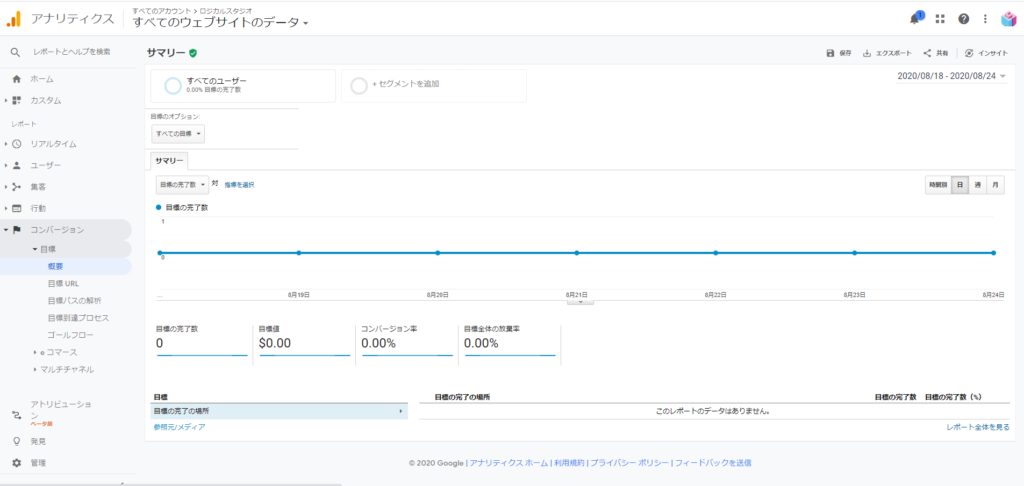Open the three-dot more options menu
Viewport: 1024px width, 486px height.
pos(985,19)
